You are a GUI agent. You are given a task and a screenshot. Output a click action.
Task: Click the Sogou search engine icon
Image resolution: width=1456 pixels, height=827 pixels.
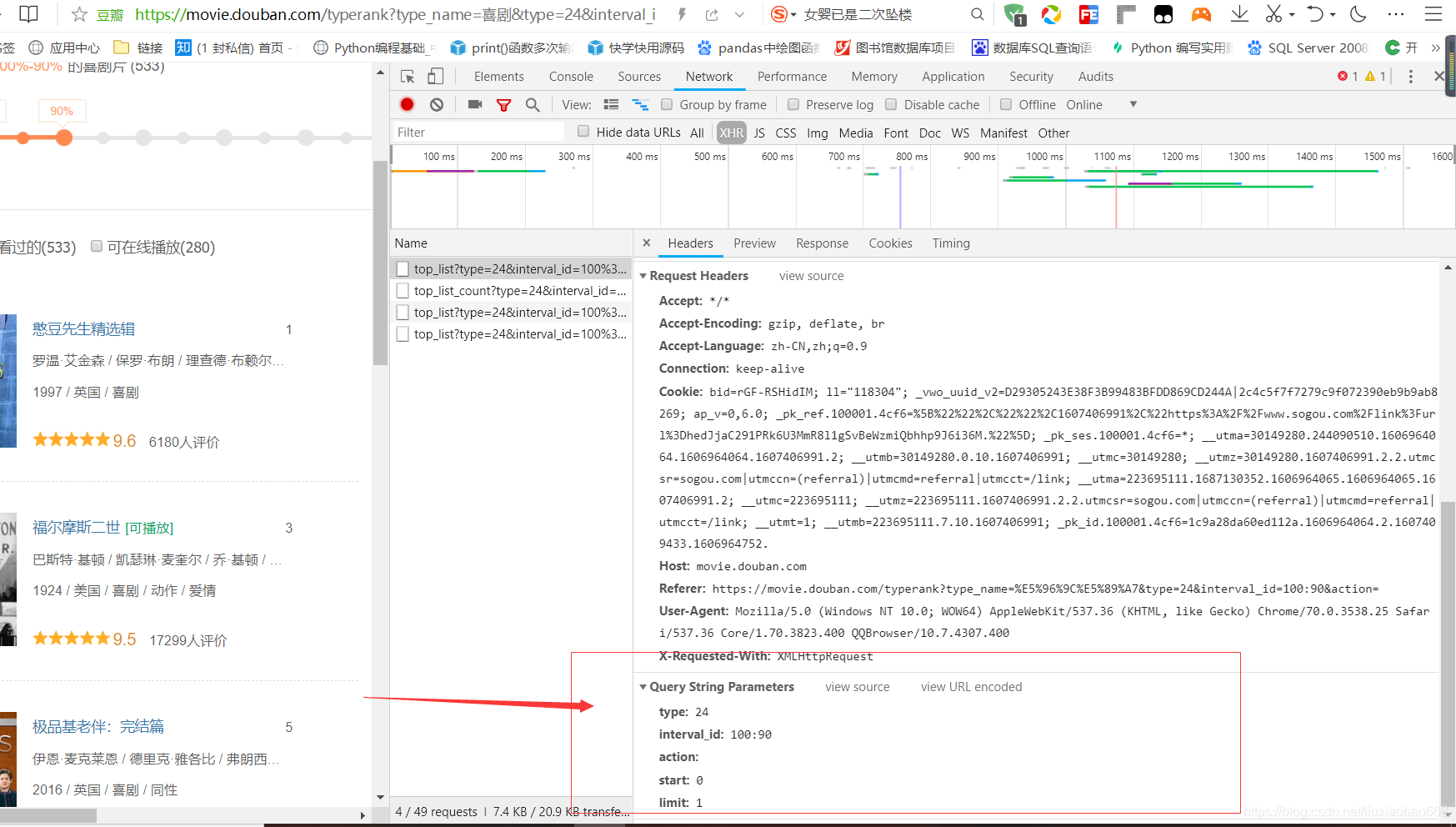(x=778, y=14)
